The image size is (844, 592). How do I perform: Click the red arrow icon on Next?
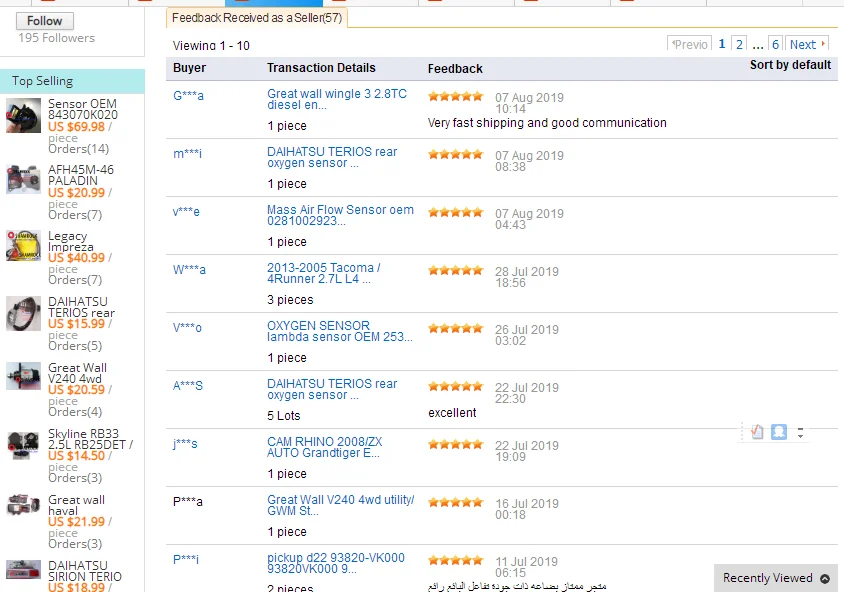click(823, 44)
